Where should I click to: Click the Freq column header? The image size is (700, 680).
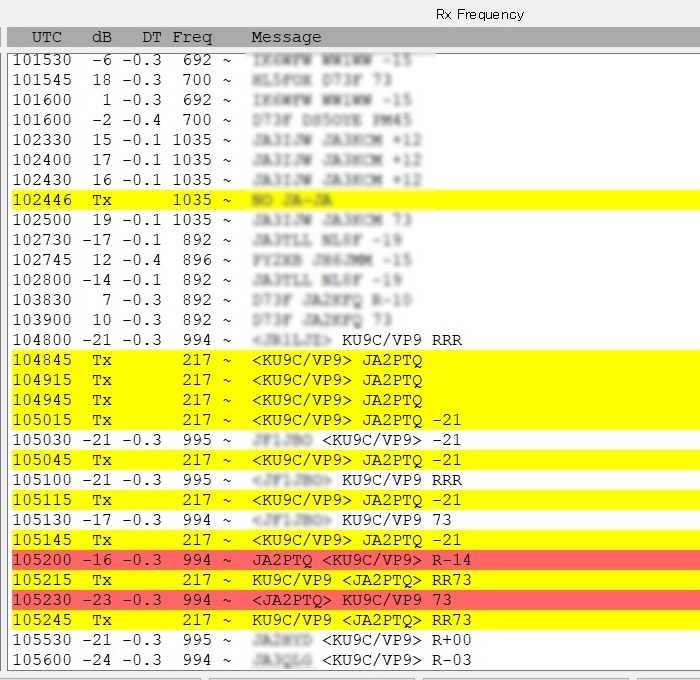pyautogui.click(x=192, y=37)
